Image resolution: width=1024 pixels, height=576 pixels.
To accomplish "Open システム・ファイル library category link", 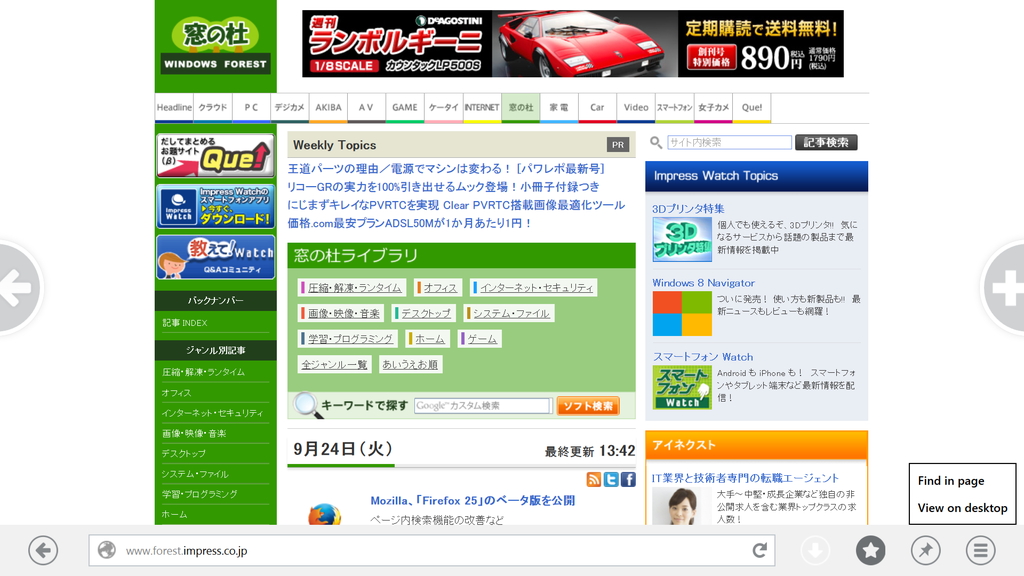I will [511, 313].
